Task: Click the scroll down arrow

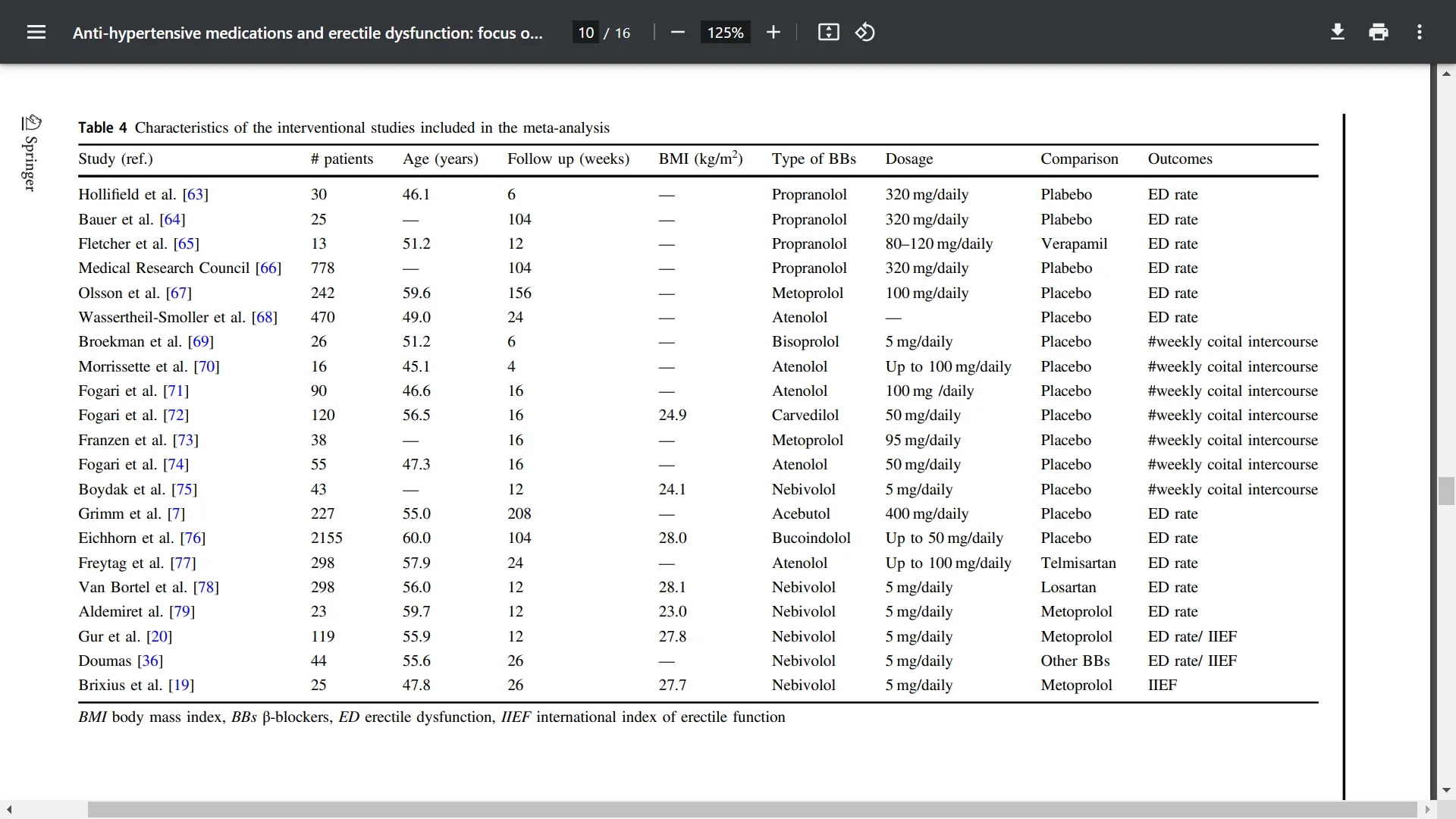Action: [x=1446, y=790]
